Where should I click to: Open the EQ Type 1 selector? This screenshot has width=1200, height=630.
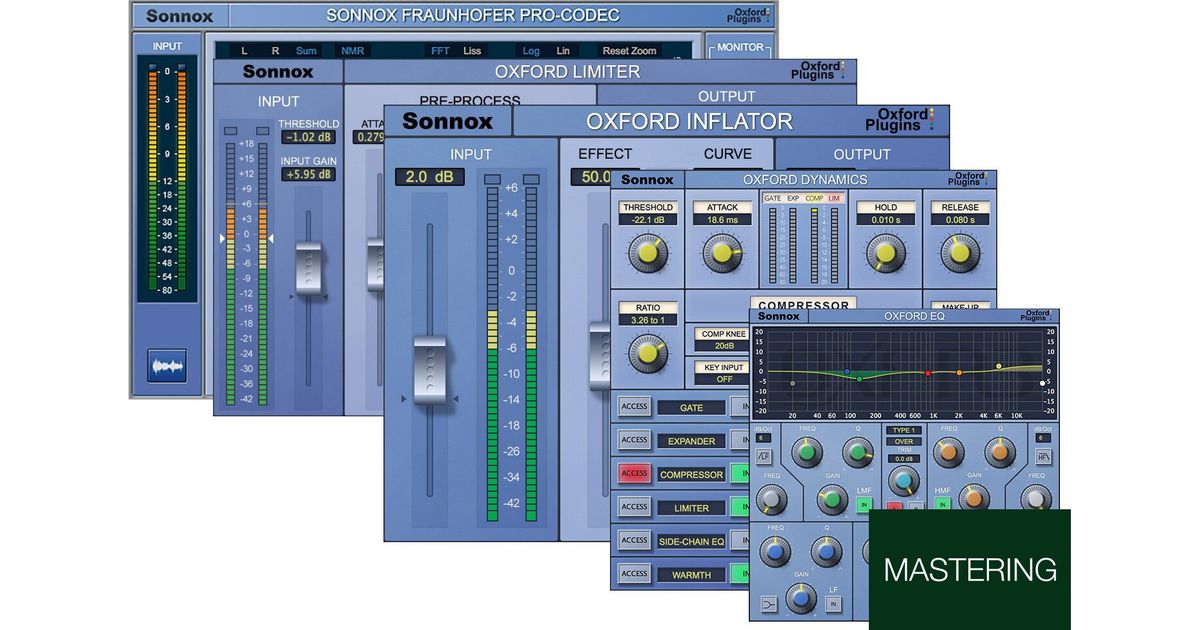(x=903, y=430)
